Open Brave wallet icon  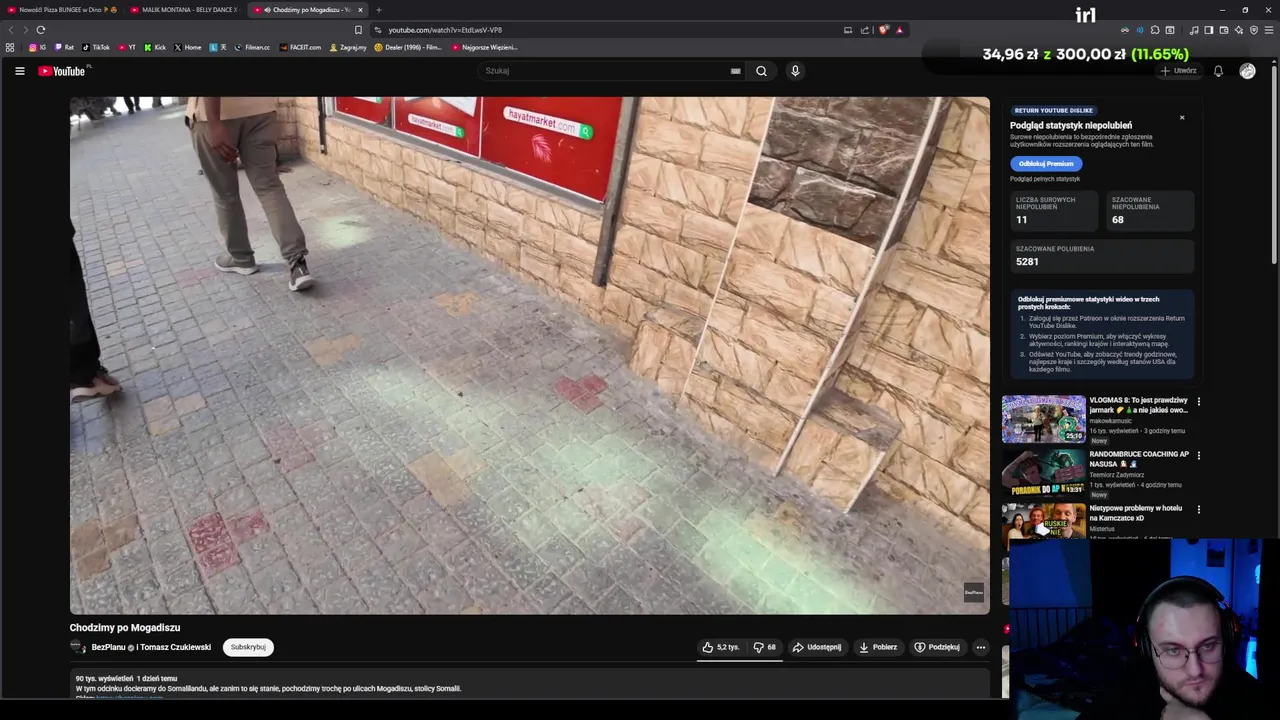pyautogui.click(x=1223, y=30)
